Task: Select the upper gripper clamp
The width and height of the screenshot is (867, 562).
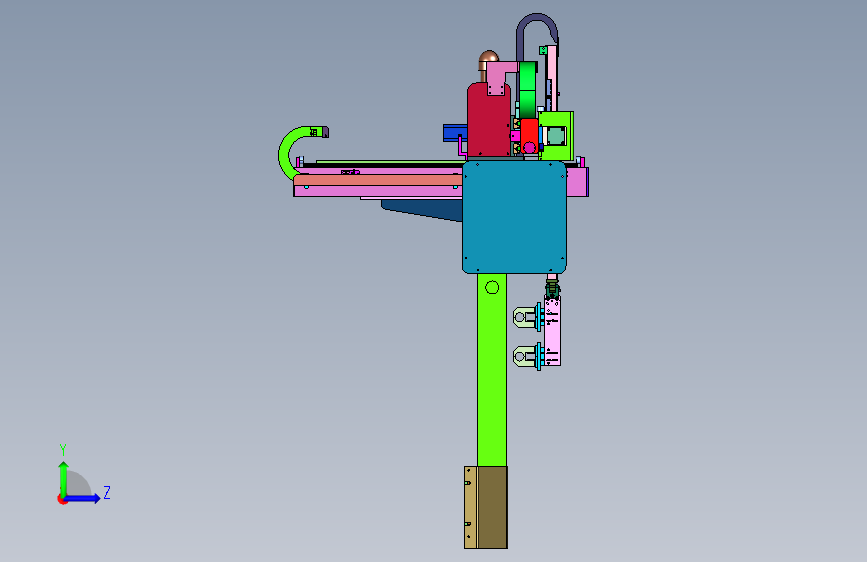Action: click(x=526, y=318)
